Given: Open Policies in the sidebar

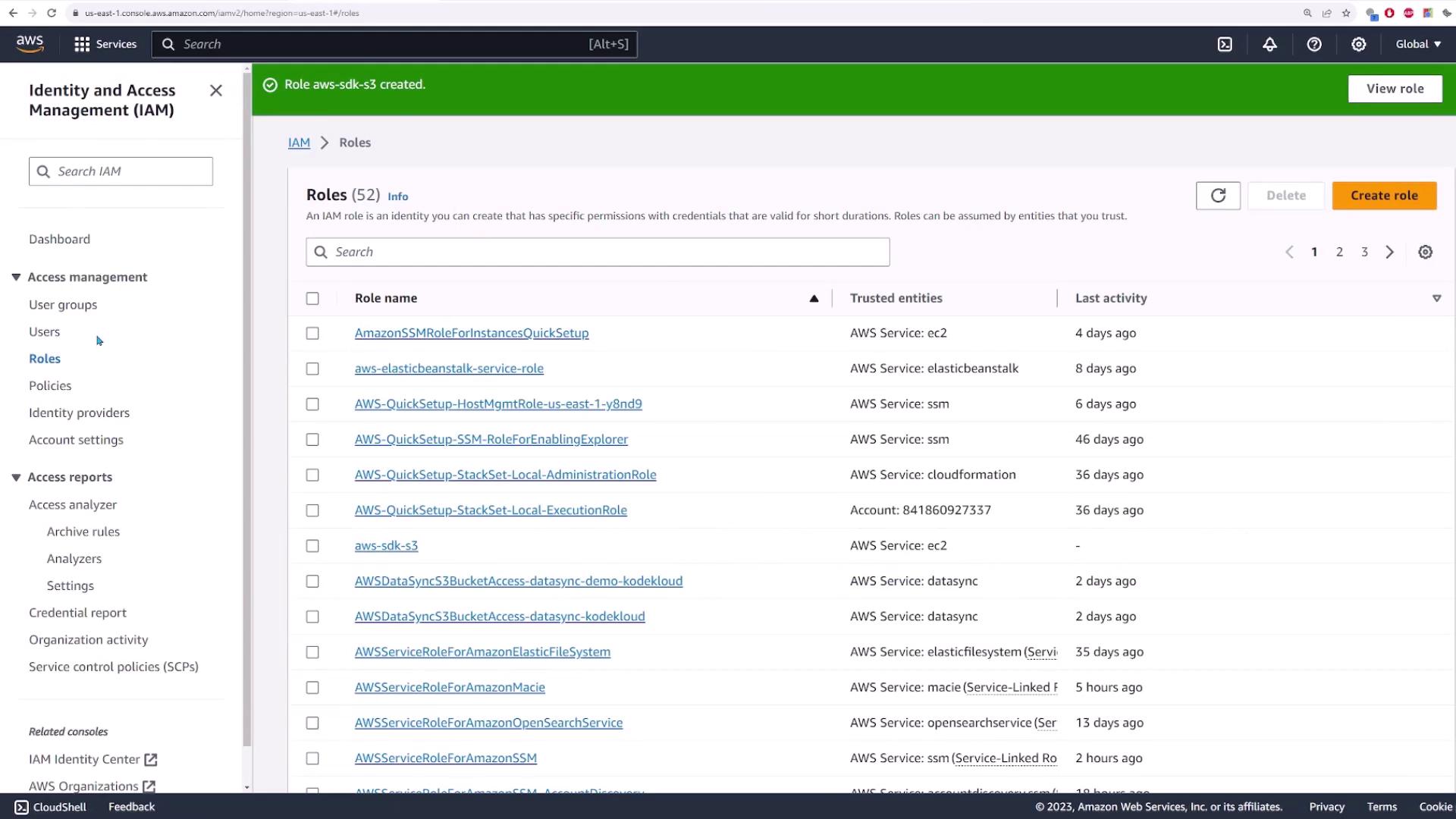Looking at the screenshot, I should (x=50, y=386).
